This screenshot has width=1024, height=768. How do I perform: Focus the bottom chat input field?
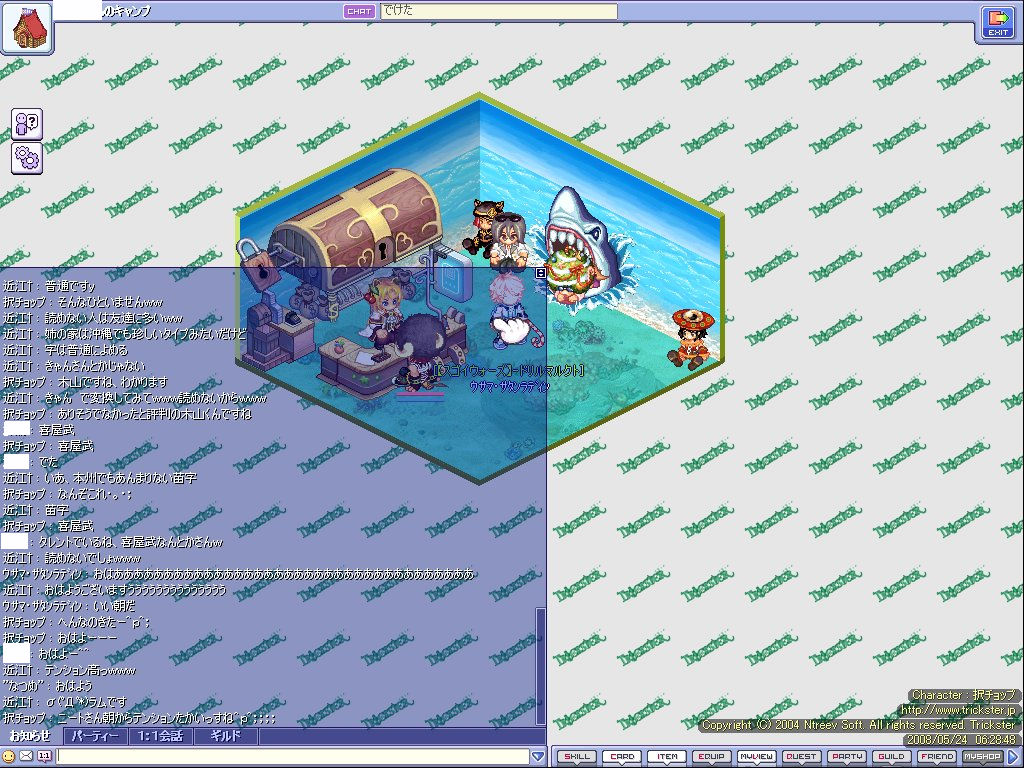(x=293, y=756)
